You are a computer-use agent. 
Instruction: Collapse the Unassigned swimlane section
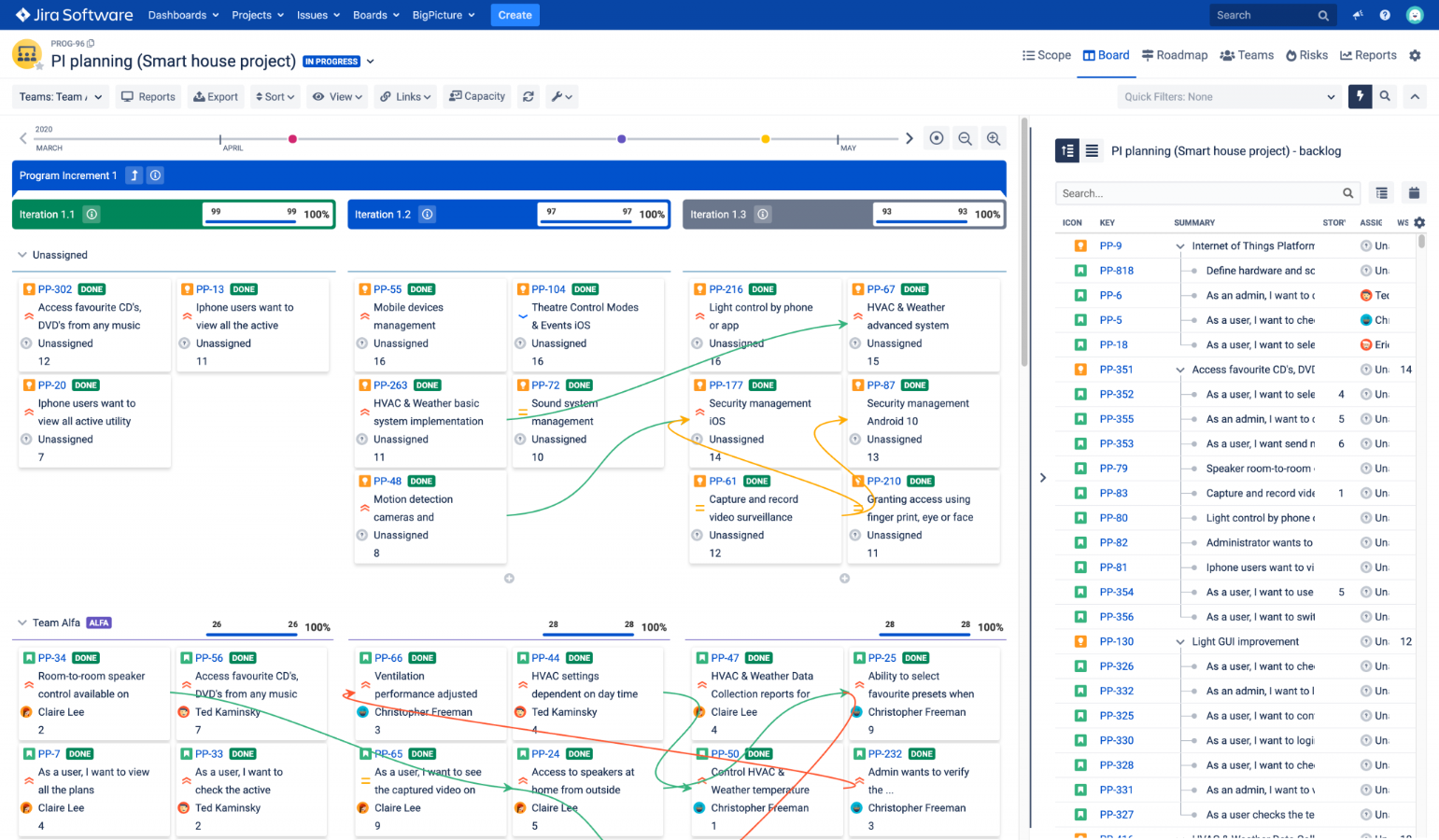coord(21,254)
